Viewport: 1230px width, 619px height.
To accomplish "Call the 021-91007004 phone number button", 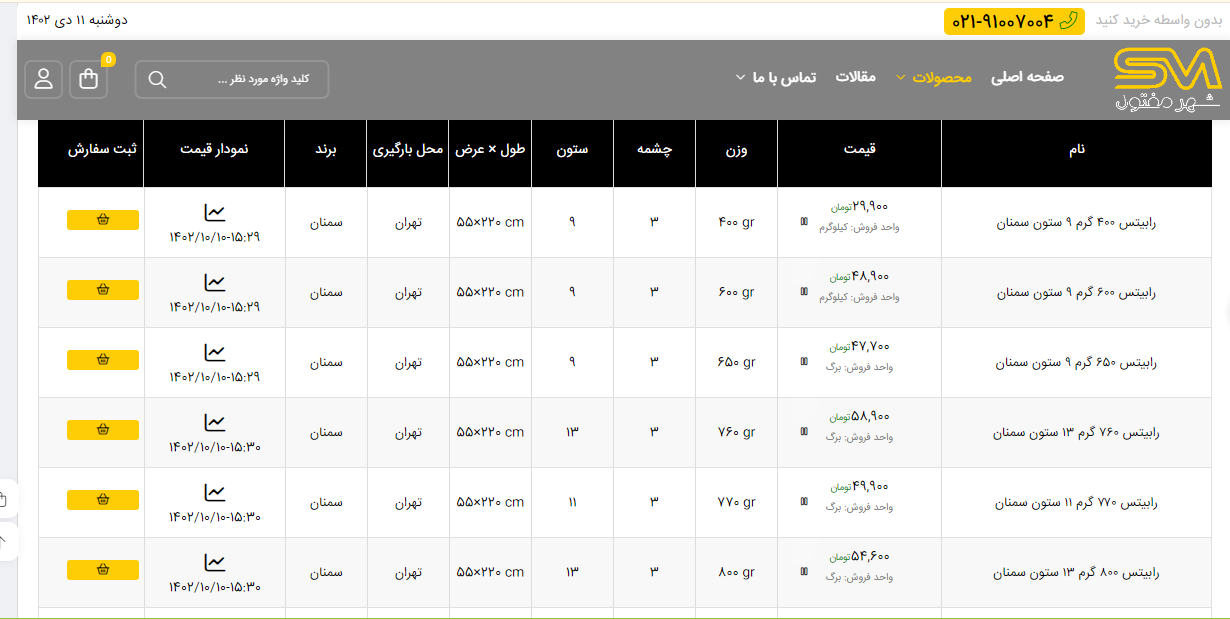I will click(1014, 21).
